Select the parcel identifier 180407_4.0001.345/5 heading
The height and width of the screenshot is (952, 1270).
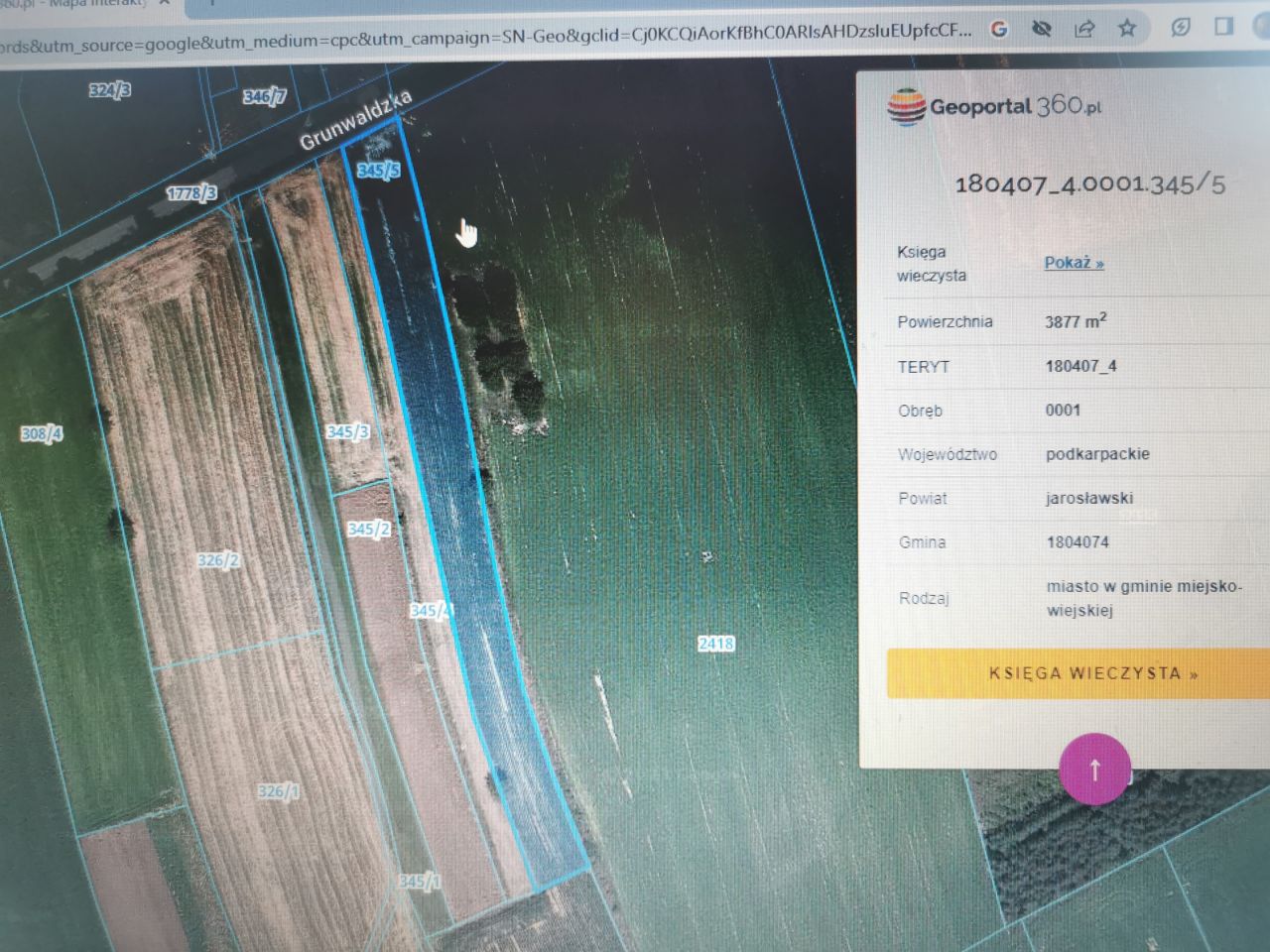point(1090,183)
